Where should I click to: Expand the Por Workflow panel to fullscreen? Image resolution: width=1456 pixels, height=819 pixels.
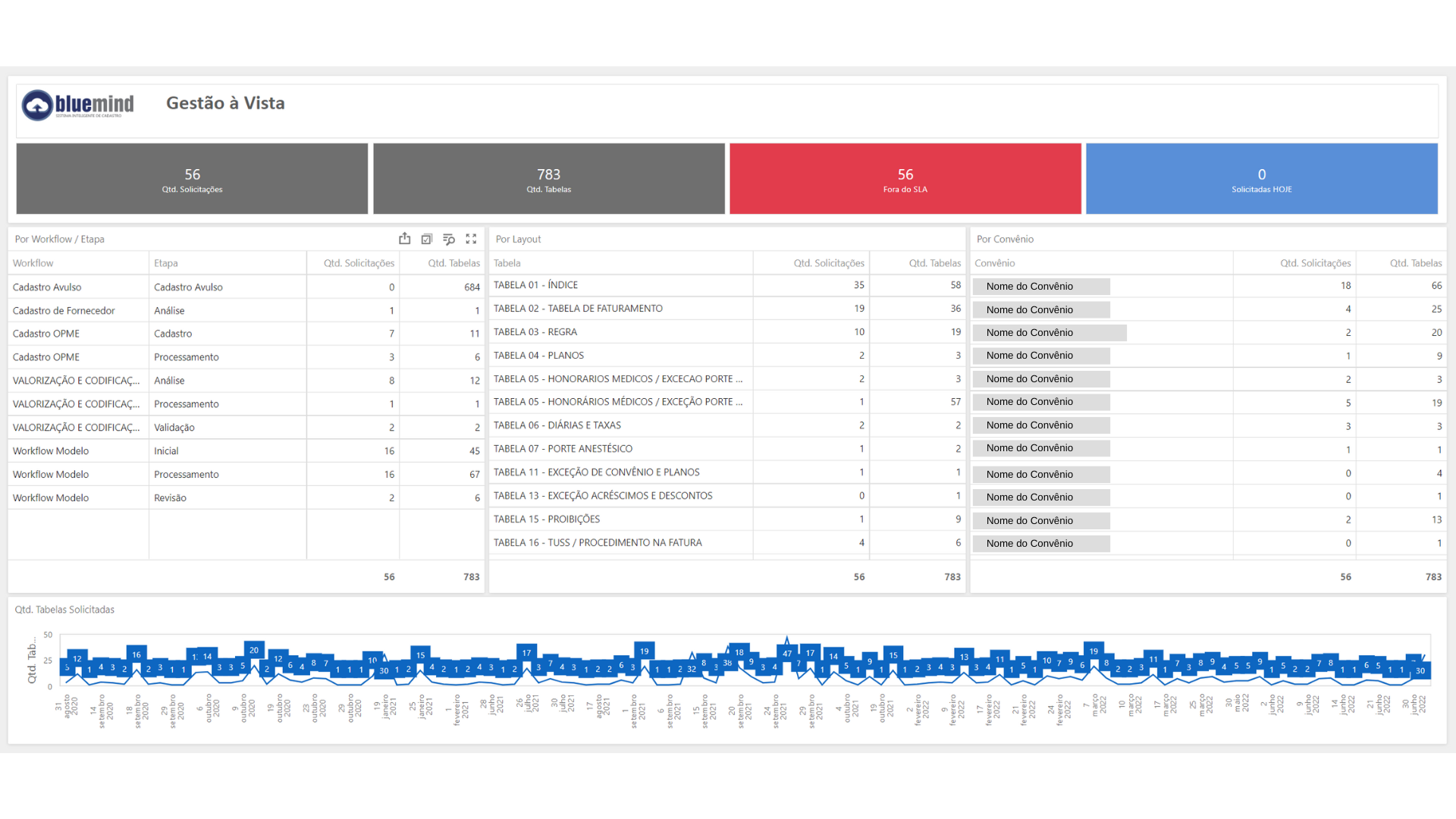(471, 239)
